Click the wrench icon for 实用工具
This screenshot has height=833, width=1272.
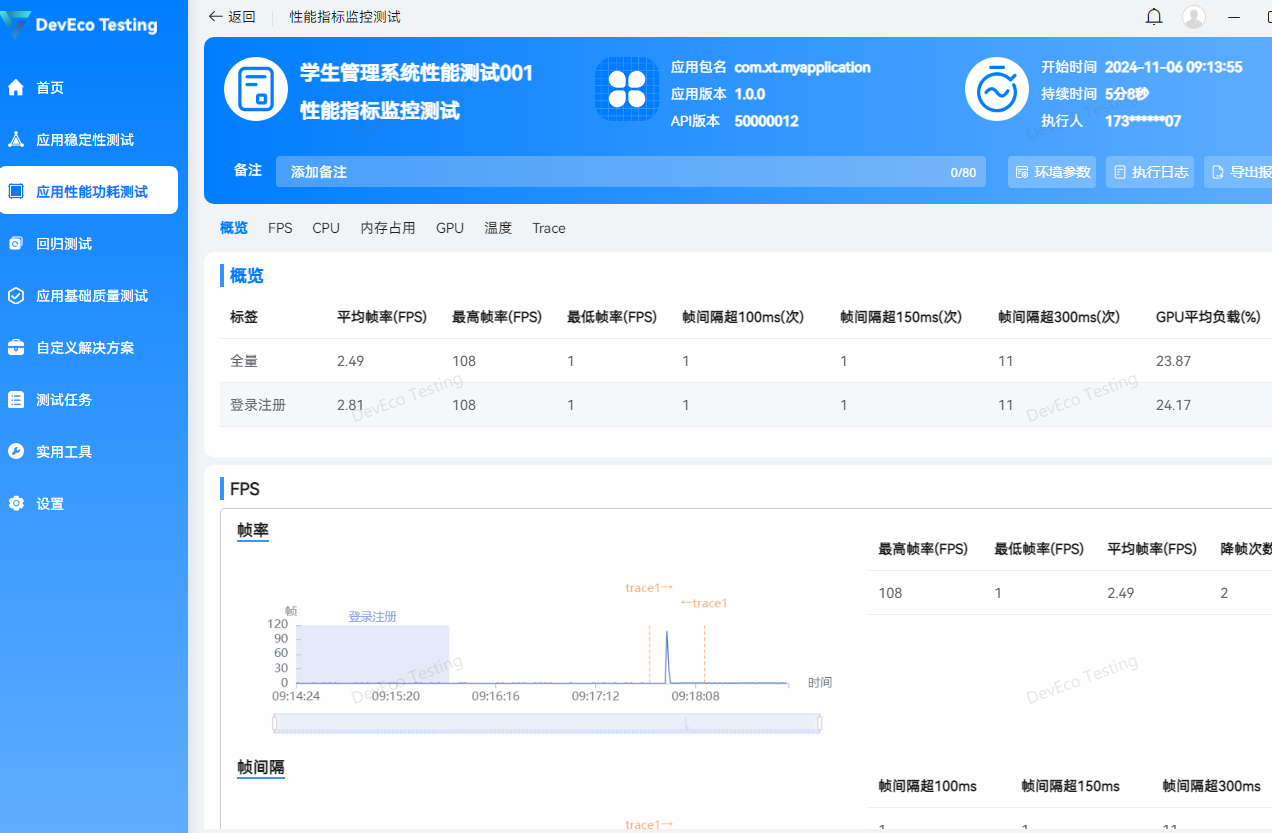(x=16, y=452)
